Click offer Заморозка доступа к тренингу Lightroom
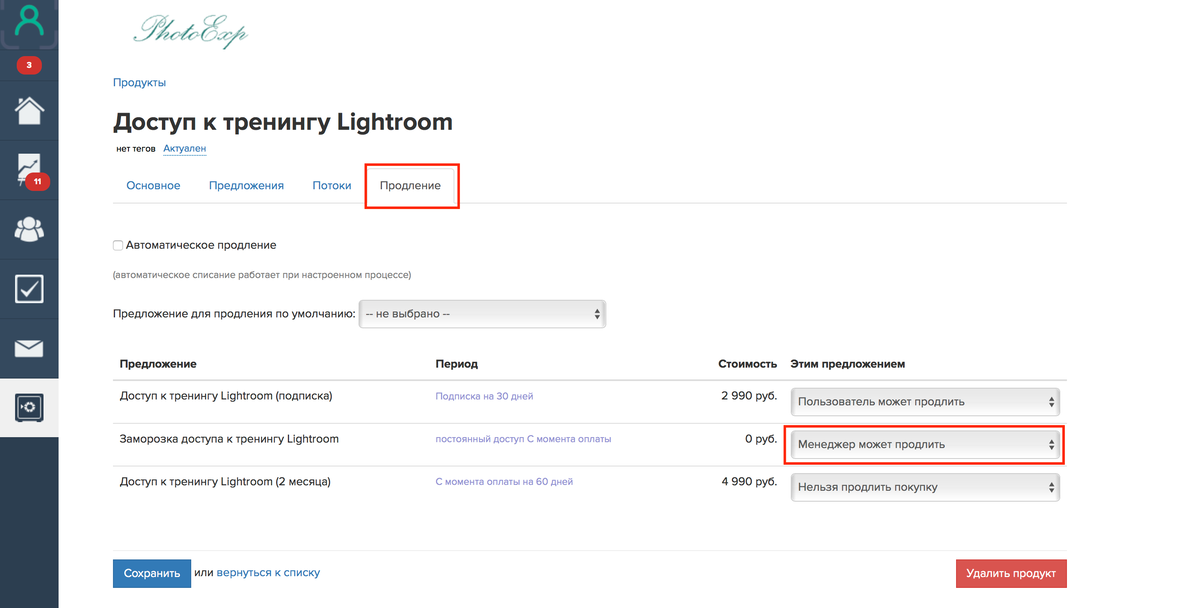 [x=229, y=438]
